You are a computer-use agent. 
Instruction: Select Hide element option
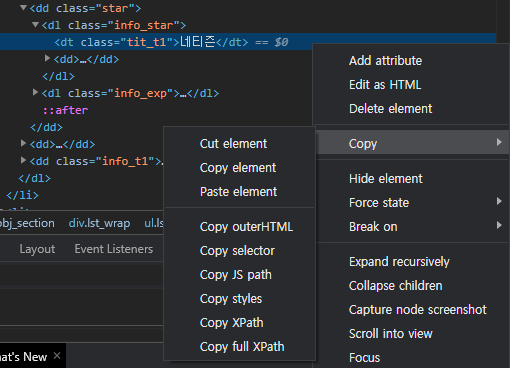(386, 179)
